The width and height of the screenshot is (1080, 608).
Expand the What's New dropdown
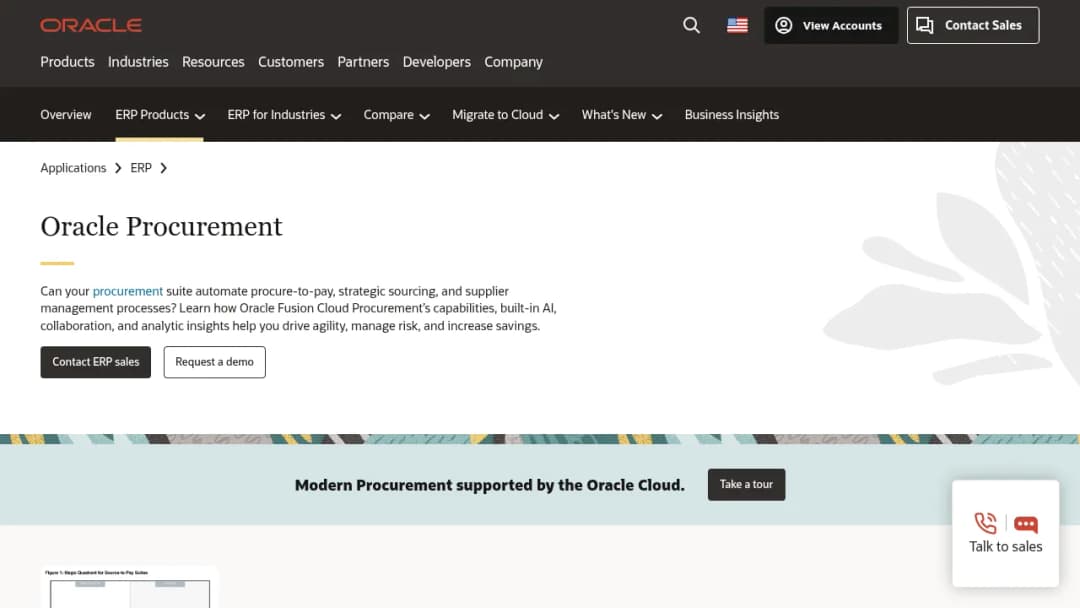(x=621, y=115)
